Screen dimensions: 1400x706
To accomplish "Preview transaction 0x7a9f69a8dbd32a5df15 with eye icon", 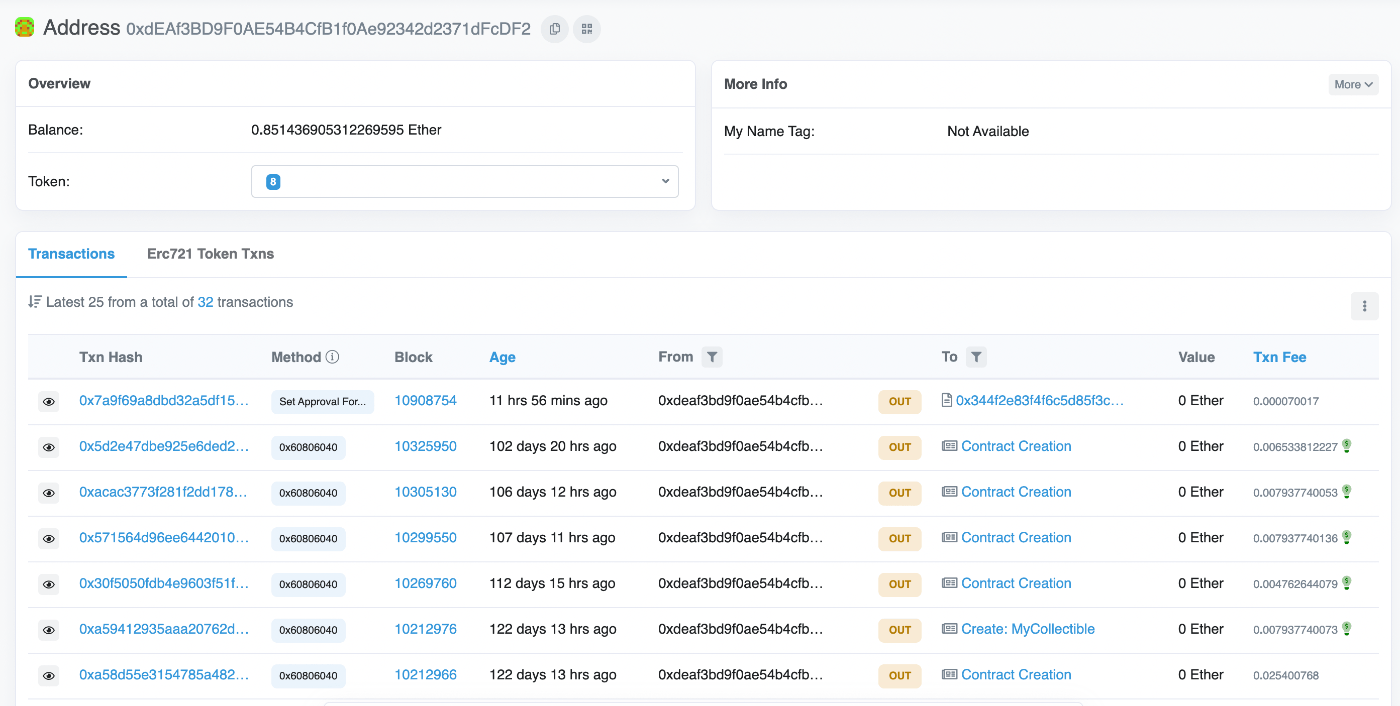I will tap(48, 401).
